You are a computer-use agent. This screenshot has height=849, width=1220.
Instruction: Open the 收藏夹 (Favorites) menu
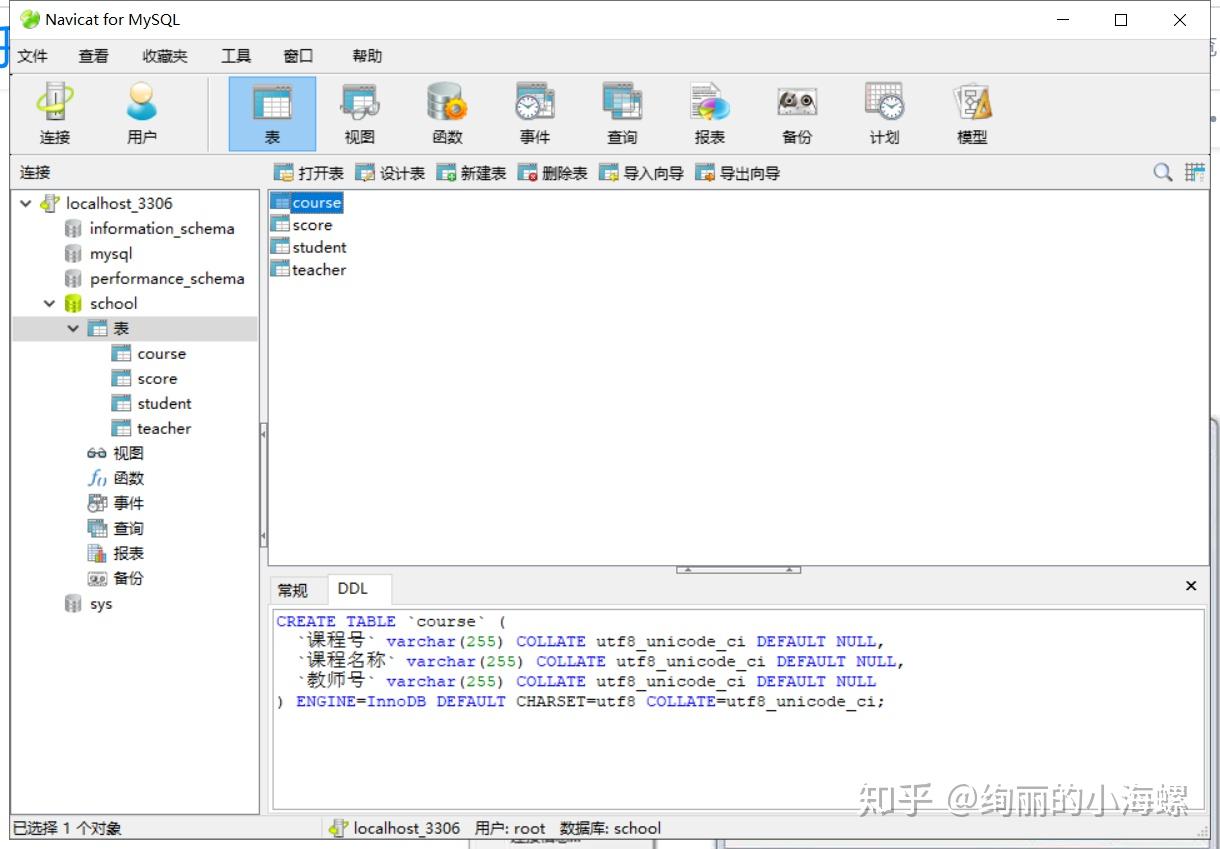click(x=165, y=56)
